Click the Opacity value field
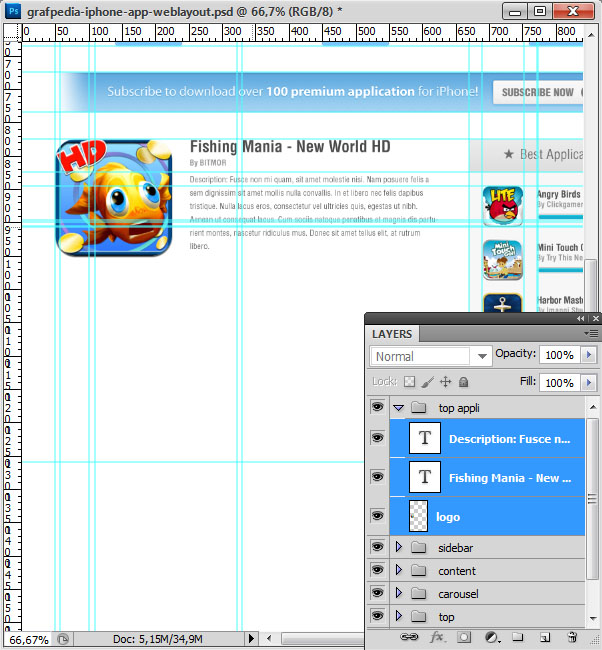This screenshot has width=602, height=650. coord(559,355)
